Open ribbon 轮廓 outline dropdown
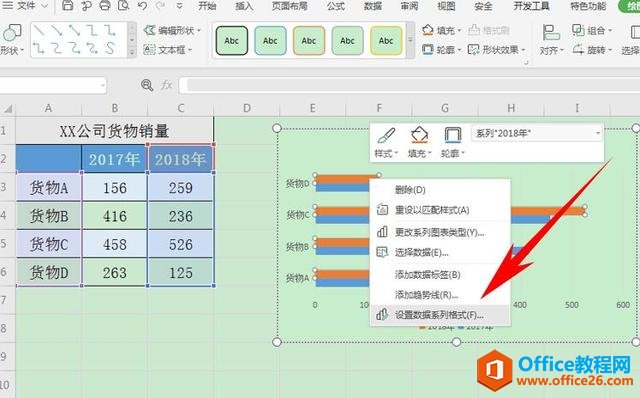Screen dimensions: 640x398 click(442, 50)
